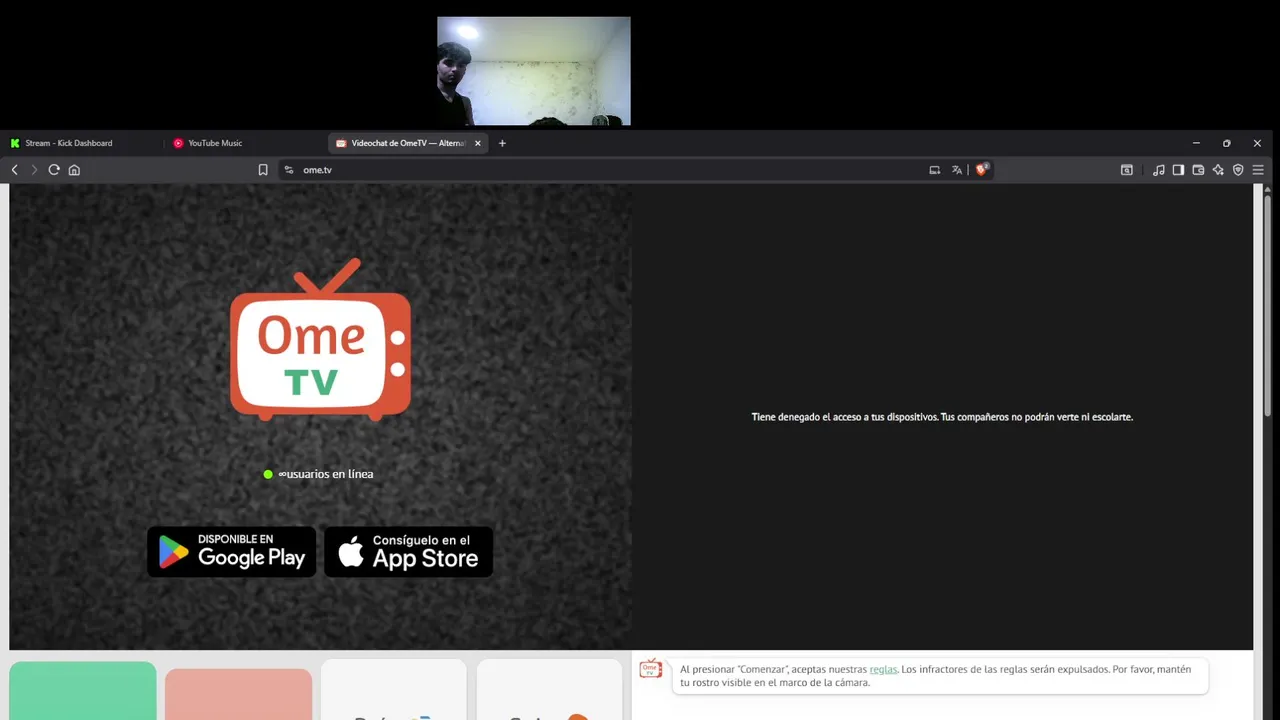Bookmark this page with the bookmark icon

tap(263, 170)
